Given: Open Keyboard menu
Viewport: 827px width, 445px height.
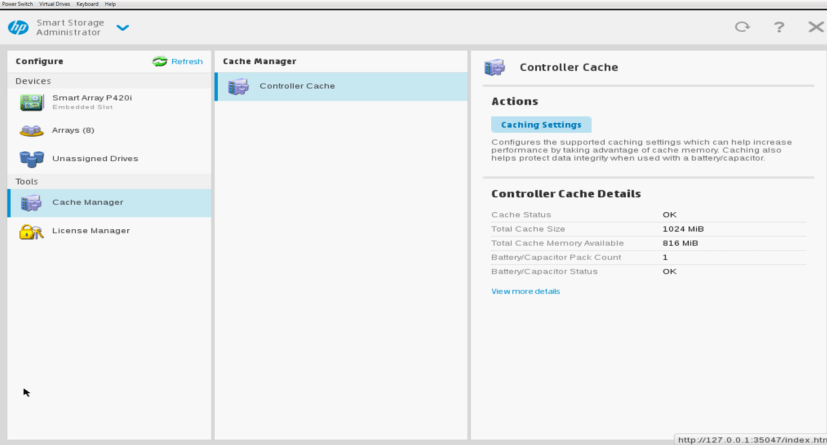Looking at the screenshot, I should pos(87,4).
